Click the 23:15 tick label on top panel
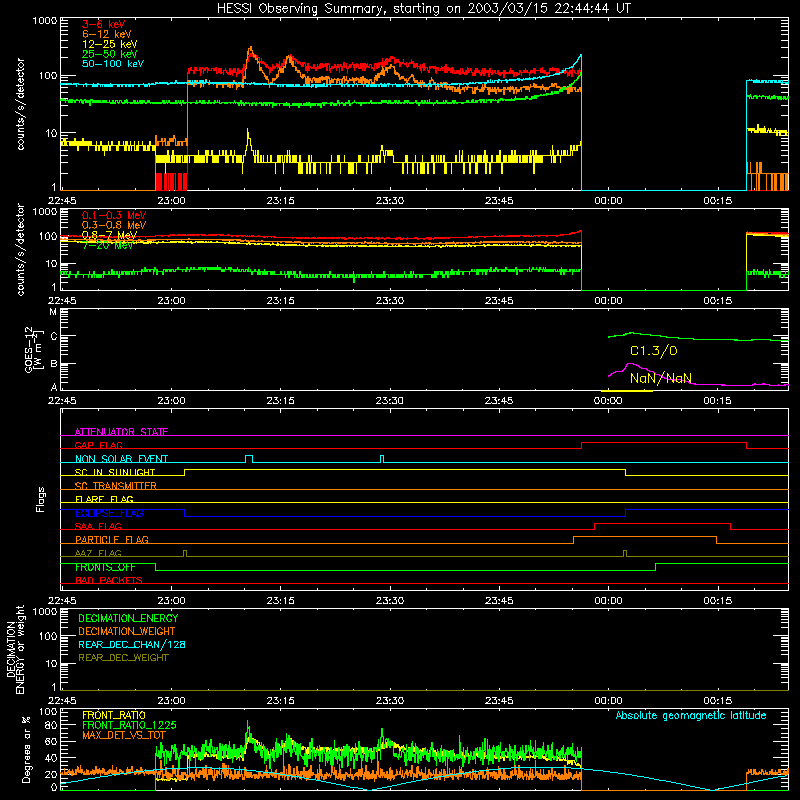Viewport: 800px width, 800px height. tap(280, 201)
